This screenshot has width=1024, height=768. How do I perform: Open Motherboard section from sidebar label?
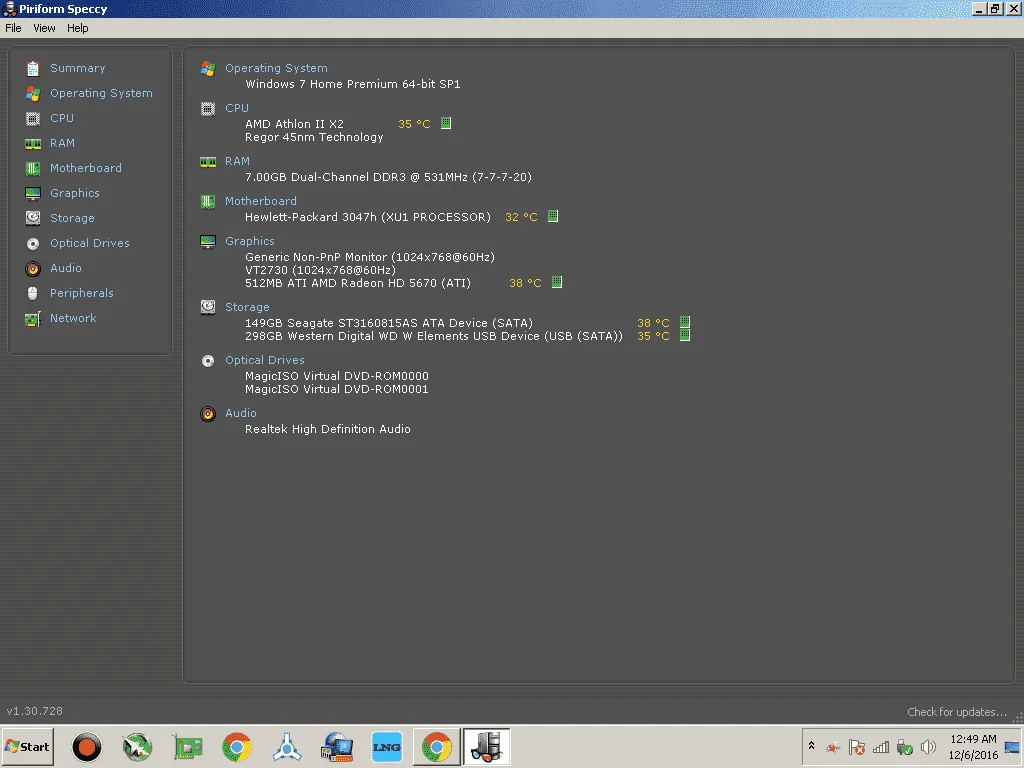point(86,168)
